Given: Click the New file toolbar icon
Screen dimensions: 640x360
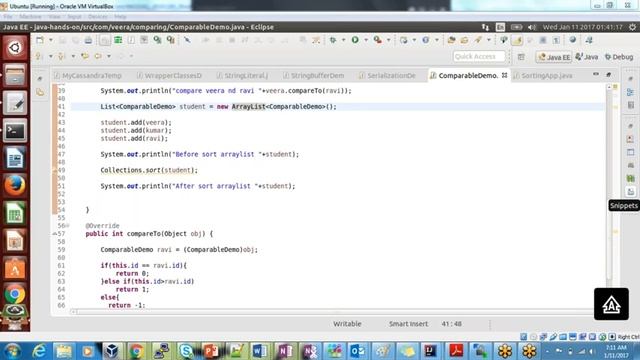Looking at the screenshot, I should click(x=40, y=40).
